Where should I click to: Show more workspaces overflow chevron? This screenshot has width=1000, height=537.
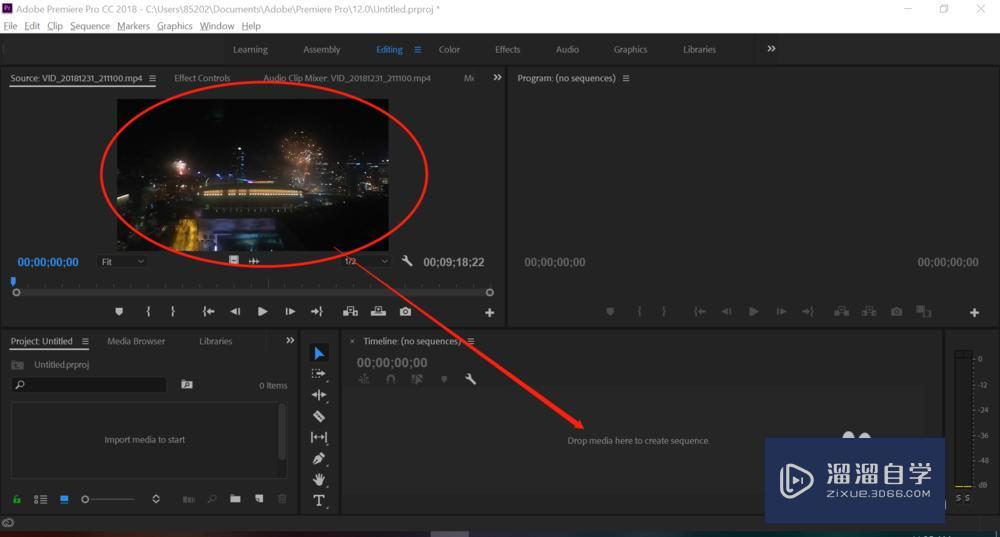(x=771, y=48)
